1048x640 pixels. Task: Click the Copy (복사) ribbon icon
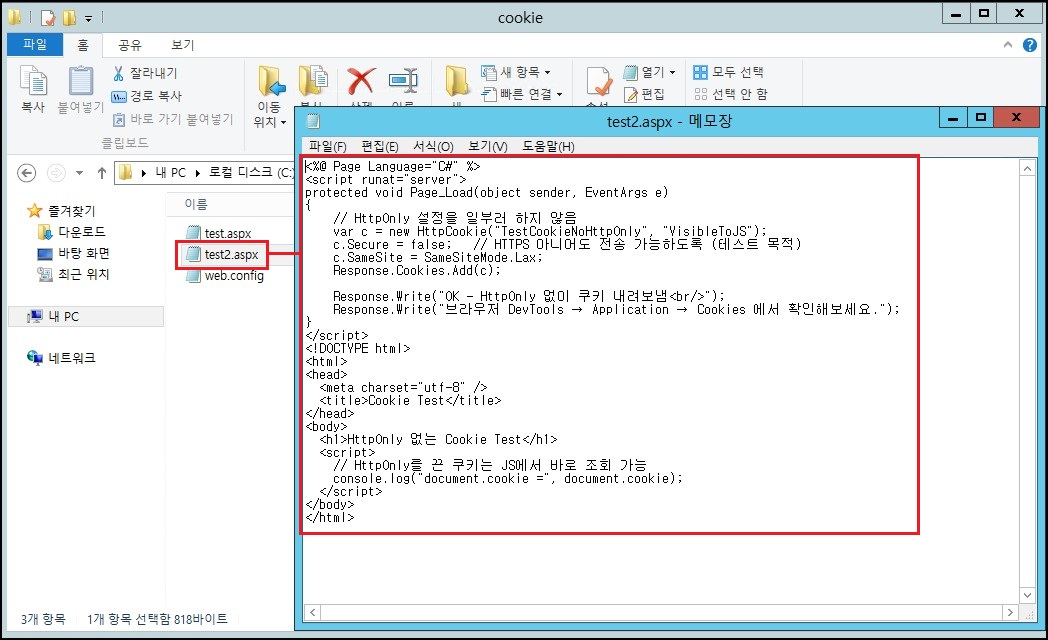[x=33, y=82]
